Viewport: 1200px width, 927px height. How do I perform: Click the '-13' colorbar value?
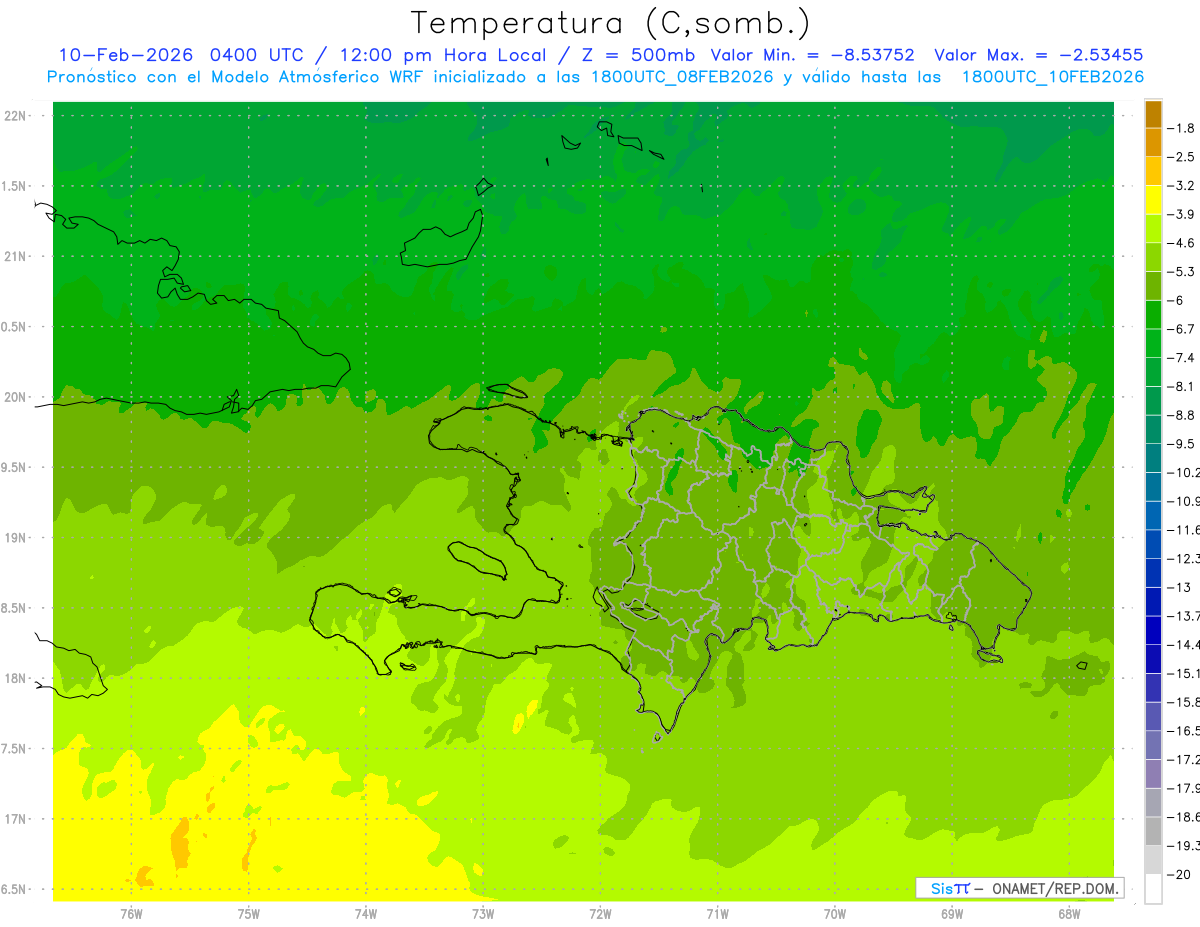click(1179, 587)
